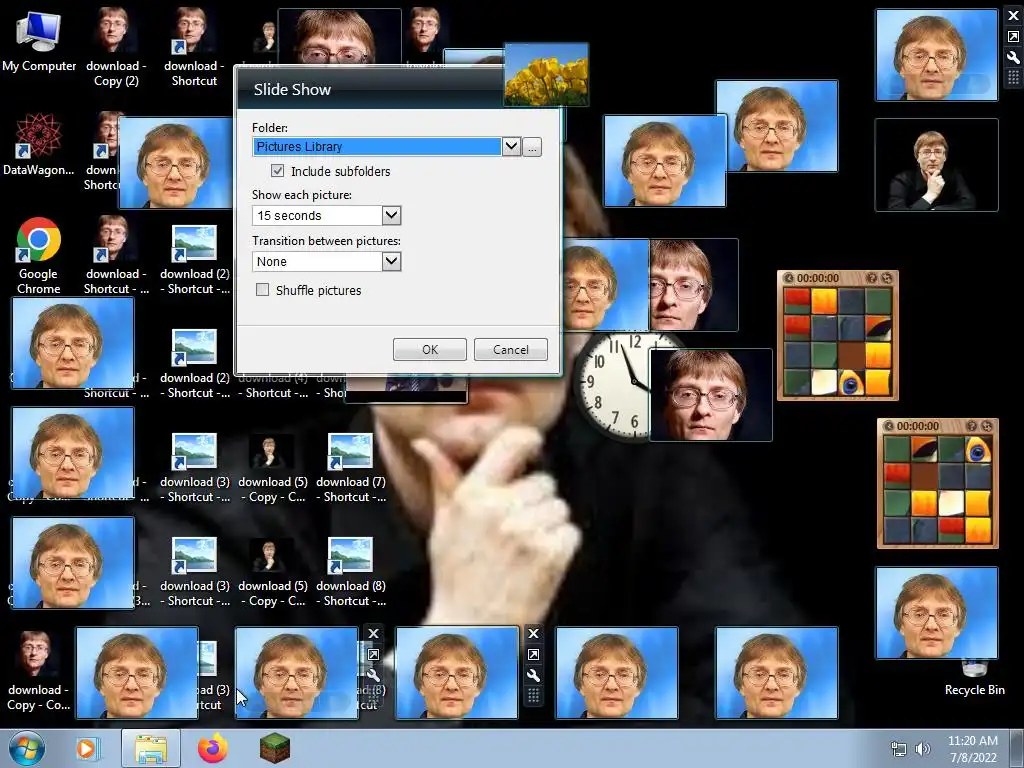Click the white tile in the left puzzle
The height and width of the screenshot is (768, 1024).
coord(824,383)
